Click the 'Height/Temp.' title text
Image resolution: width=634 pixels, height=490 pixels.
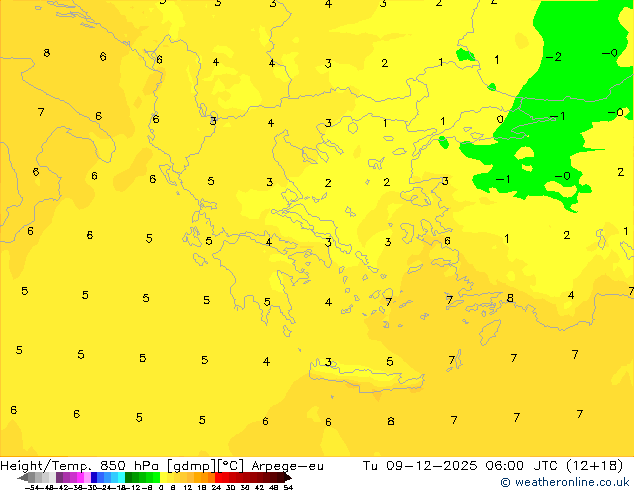coord(46,466)
